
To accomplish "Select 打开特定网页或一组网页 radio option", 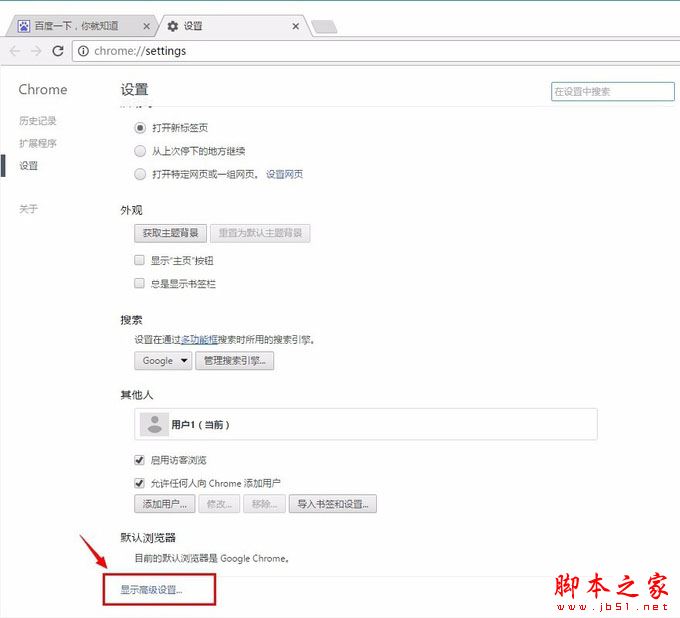I will tap(140, 174).
